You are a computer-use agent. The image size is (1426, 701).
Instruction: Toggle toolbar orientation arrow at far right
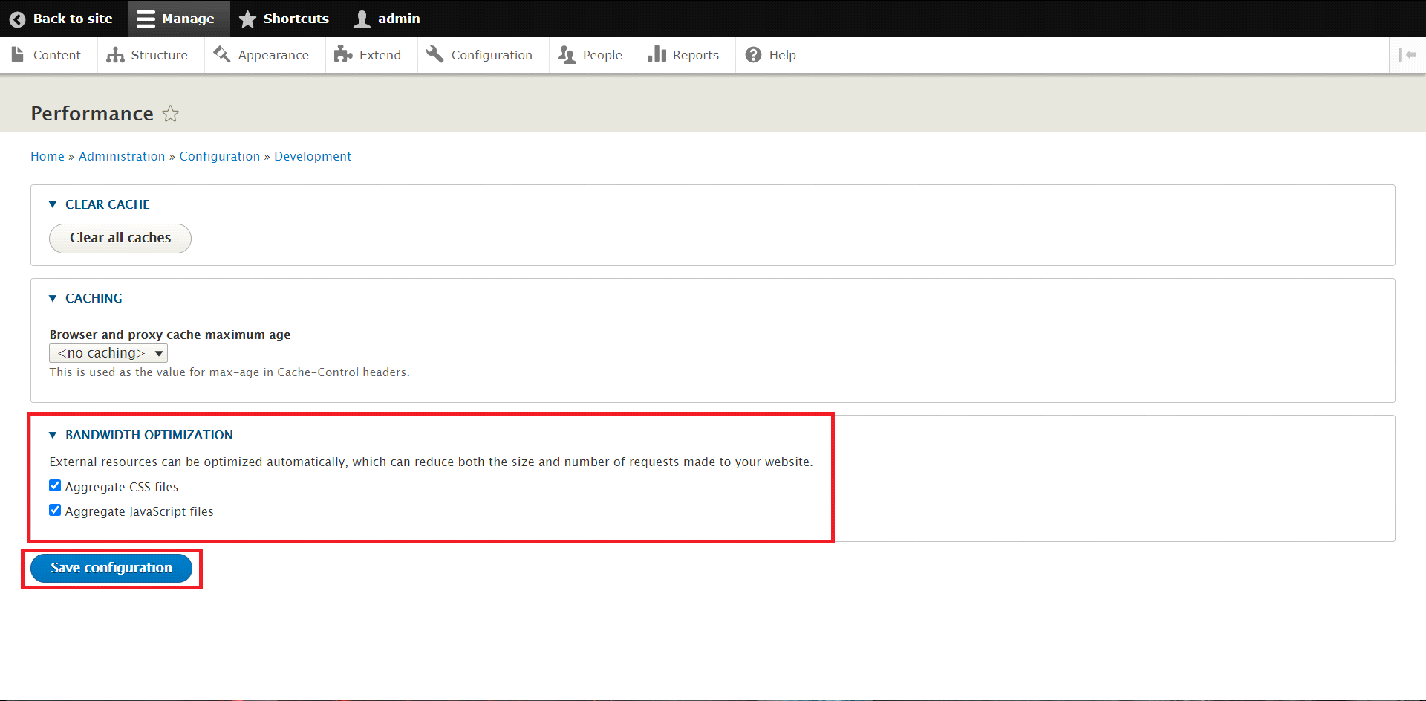1408,55
